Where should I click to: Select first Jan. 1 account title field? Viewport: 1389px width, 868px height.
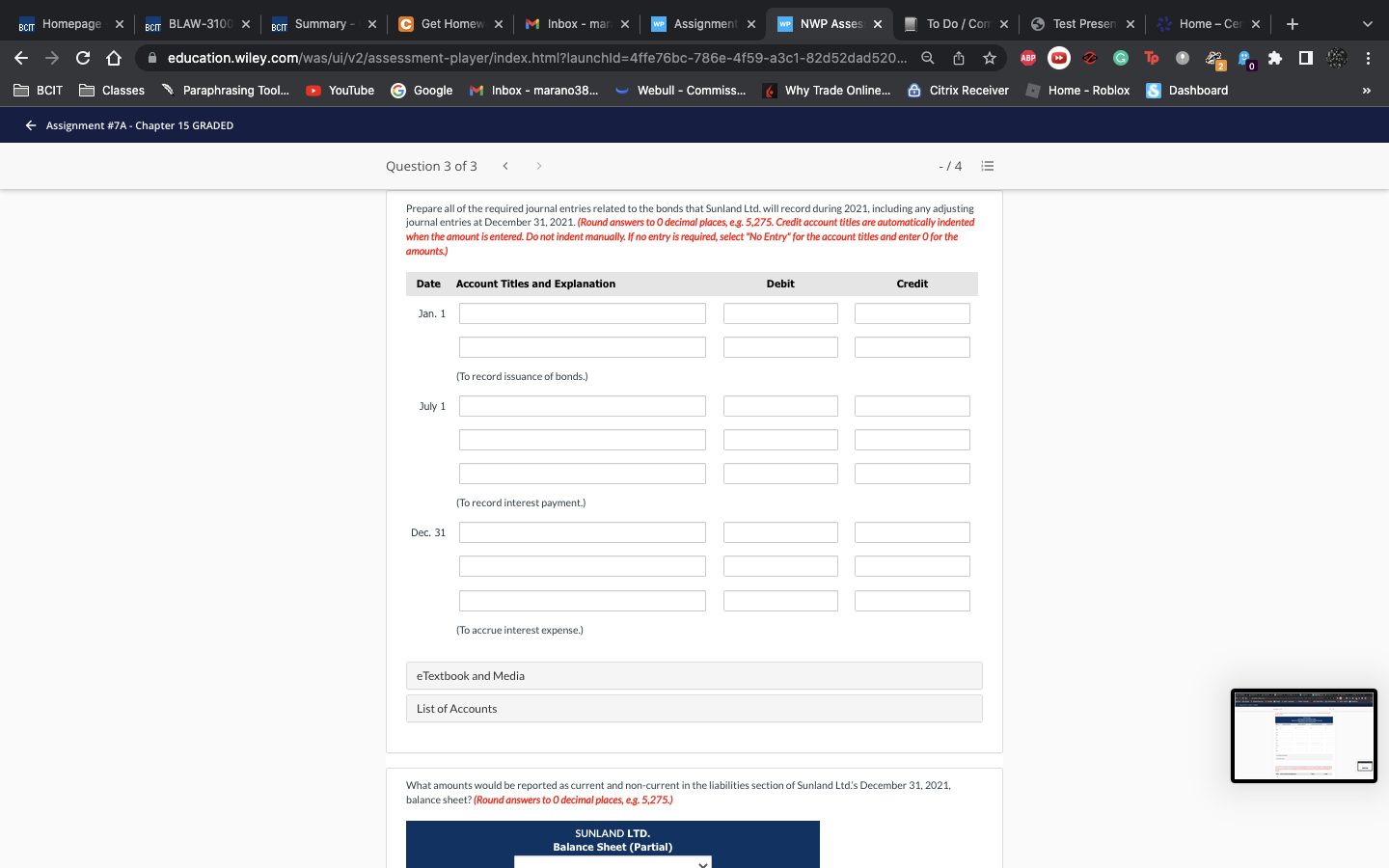pyautogui.click(x=583, y=313)
